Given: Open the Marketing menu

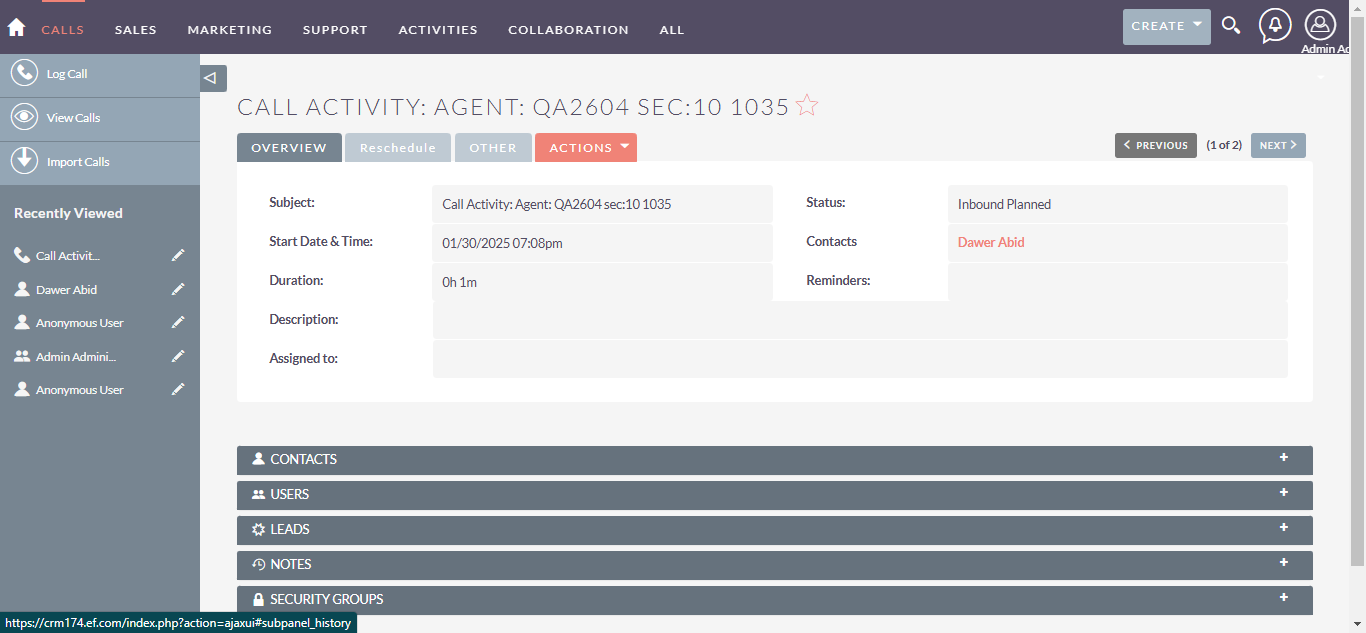Looking at the screenshot, I should (230, 30).
